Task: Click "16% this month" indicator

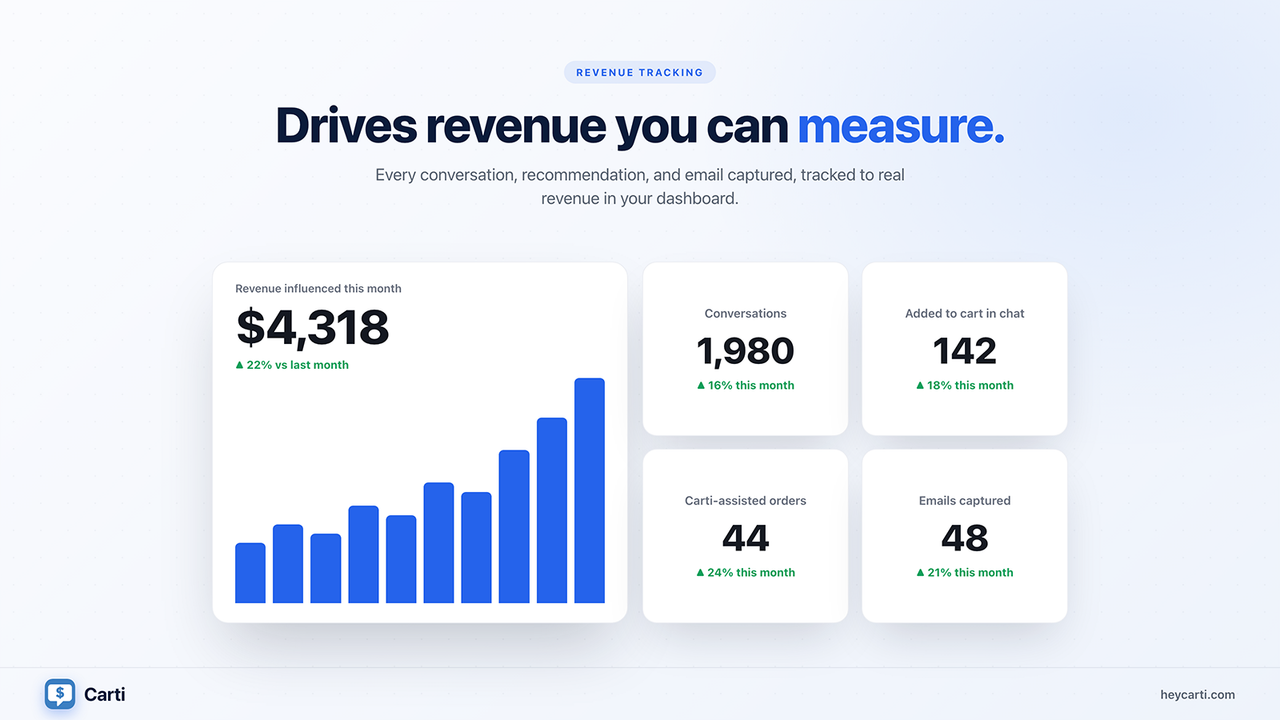Action: tap(745, 385)
